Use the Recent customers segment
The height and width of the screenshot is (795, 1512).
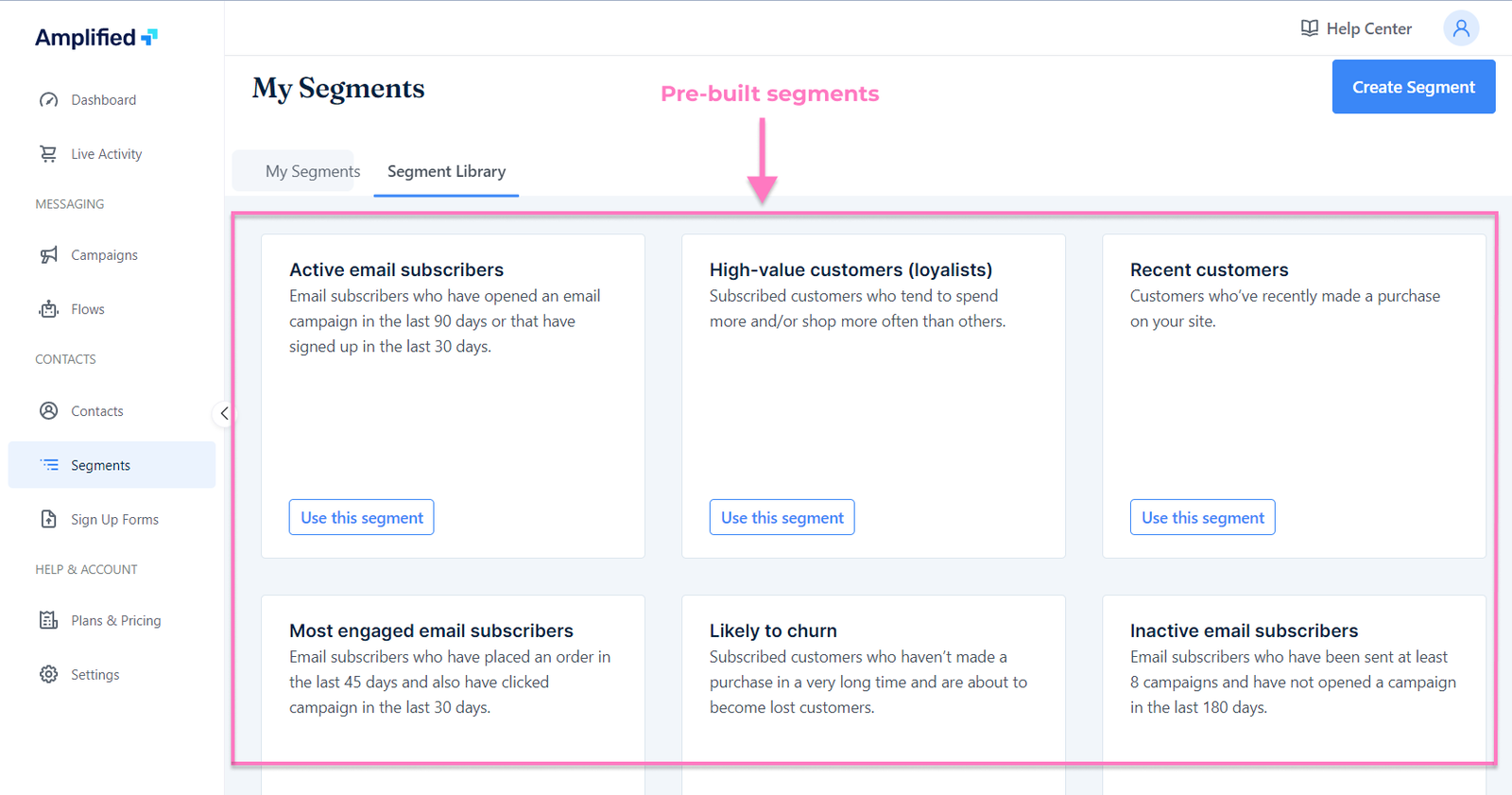[1202, 517]
